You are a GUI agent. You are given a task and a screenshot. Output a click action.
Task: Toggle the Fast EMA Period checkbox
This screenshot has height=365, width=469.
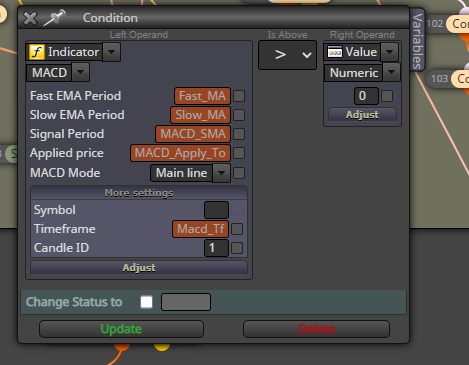(x=239, y=96)
